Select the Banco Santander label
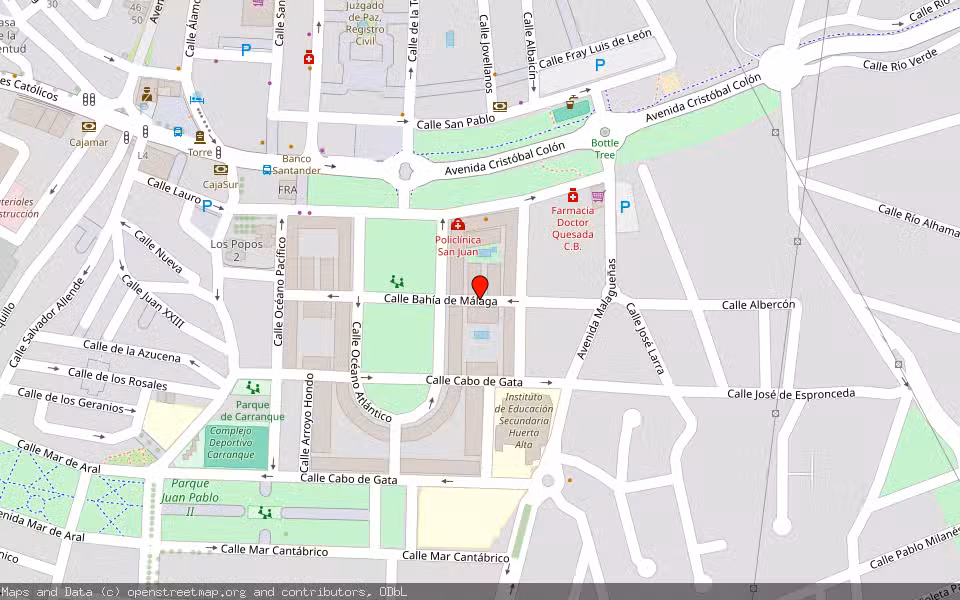 (296, 165)
